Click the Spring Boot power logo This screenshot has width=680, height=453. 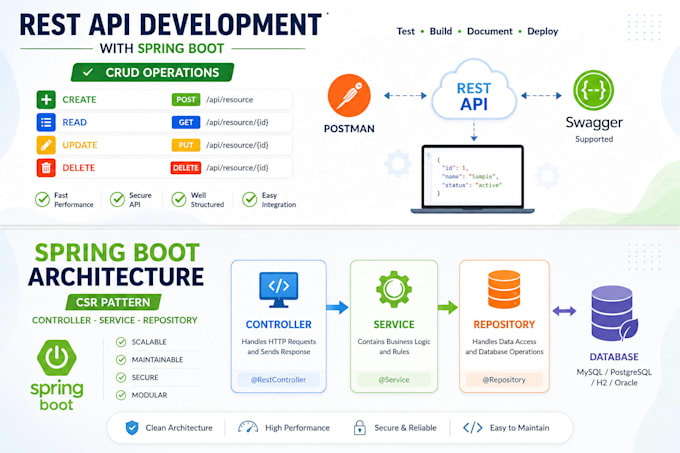57,358
